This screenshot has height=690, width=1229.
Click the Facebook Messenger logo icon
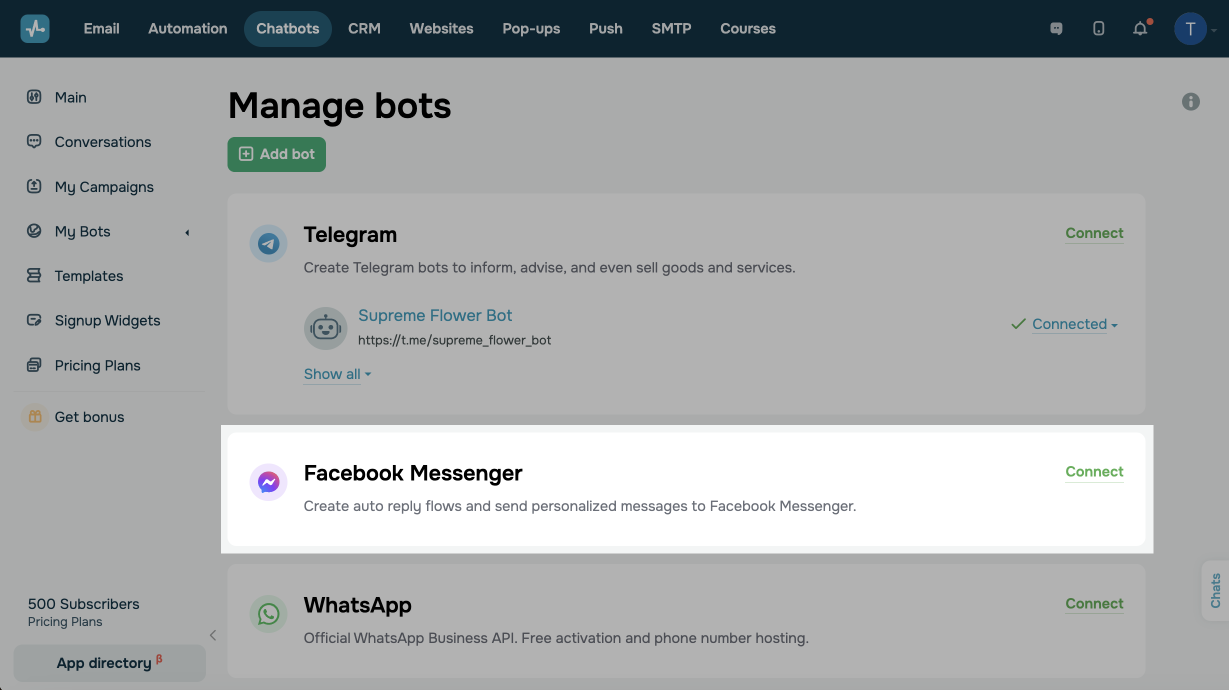click(x=268, y=483)
